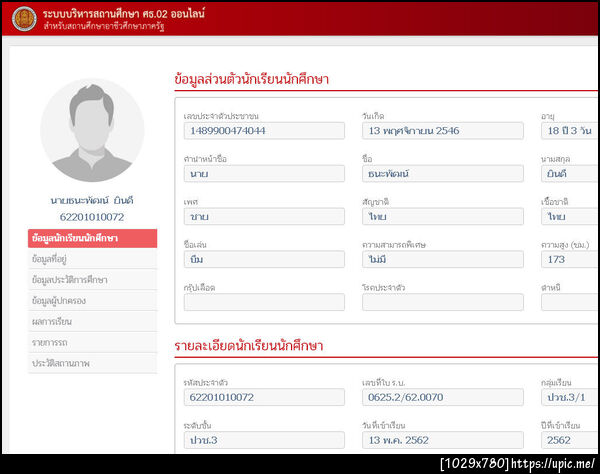Click the เลขประจำตัวประชาชน field 1489900474044
The height and width of the screenshot is (474, 600).
264,131
